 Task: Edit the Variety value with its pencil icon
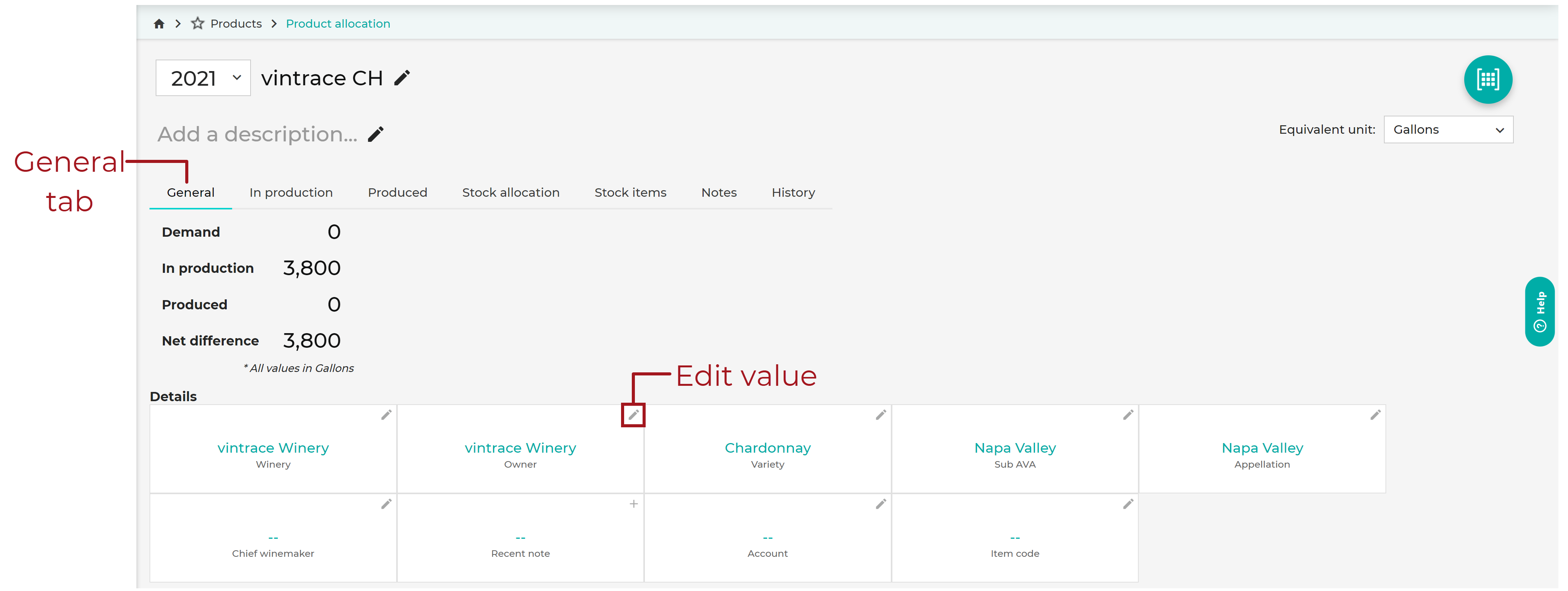[881, 415]
